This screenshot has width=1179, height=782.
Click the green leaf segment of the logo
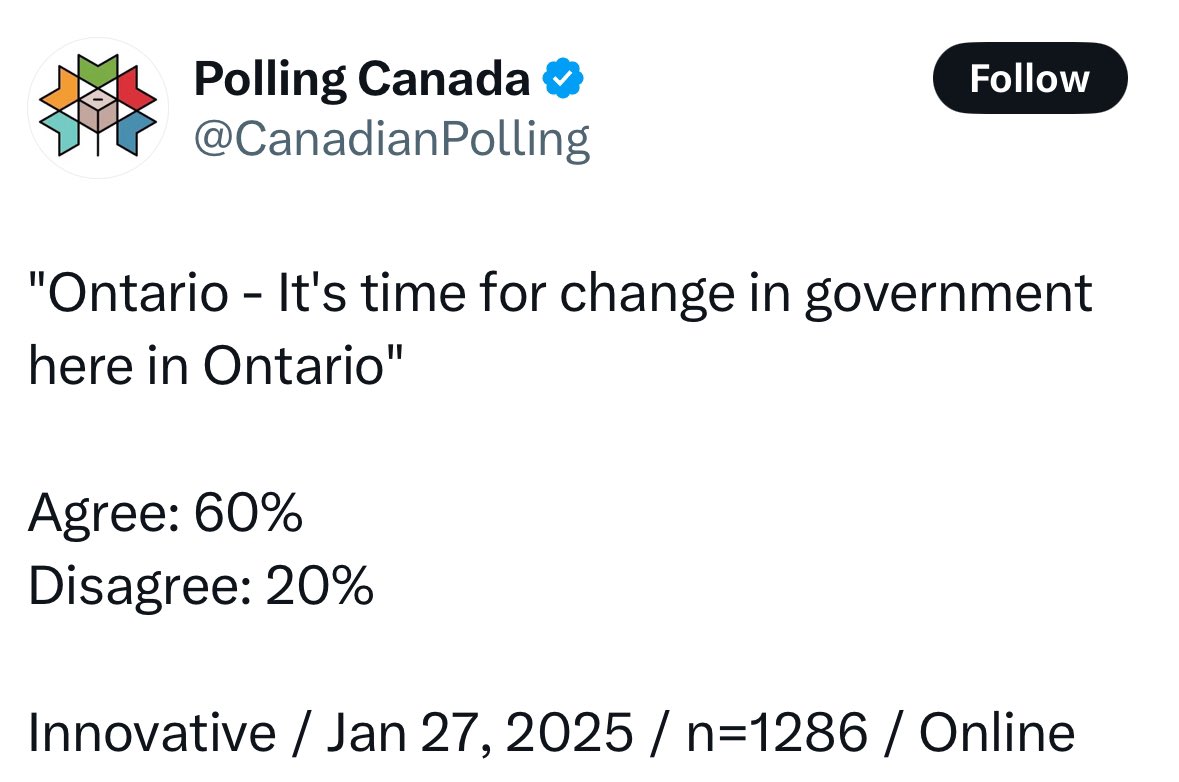[x=98, y=69]
